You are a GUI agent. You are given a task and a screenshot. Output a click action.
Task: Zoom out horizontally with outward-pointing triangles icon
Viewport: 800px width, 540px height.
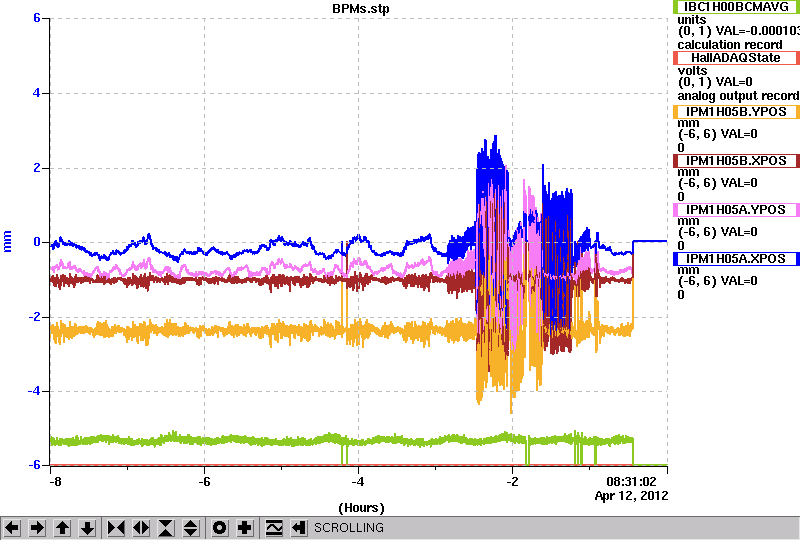[141, 528]
